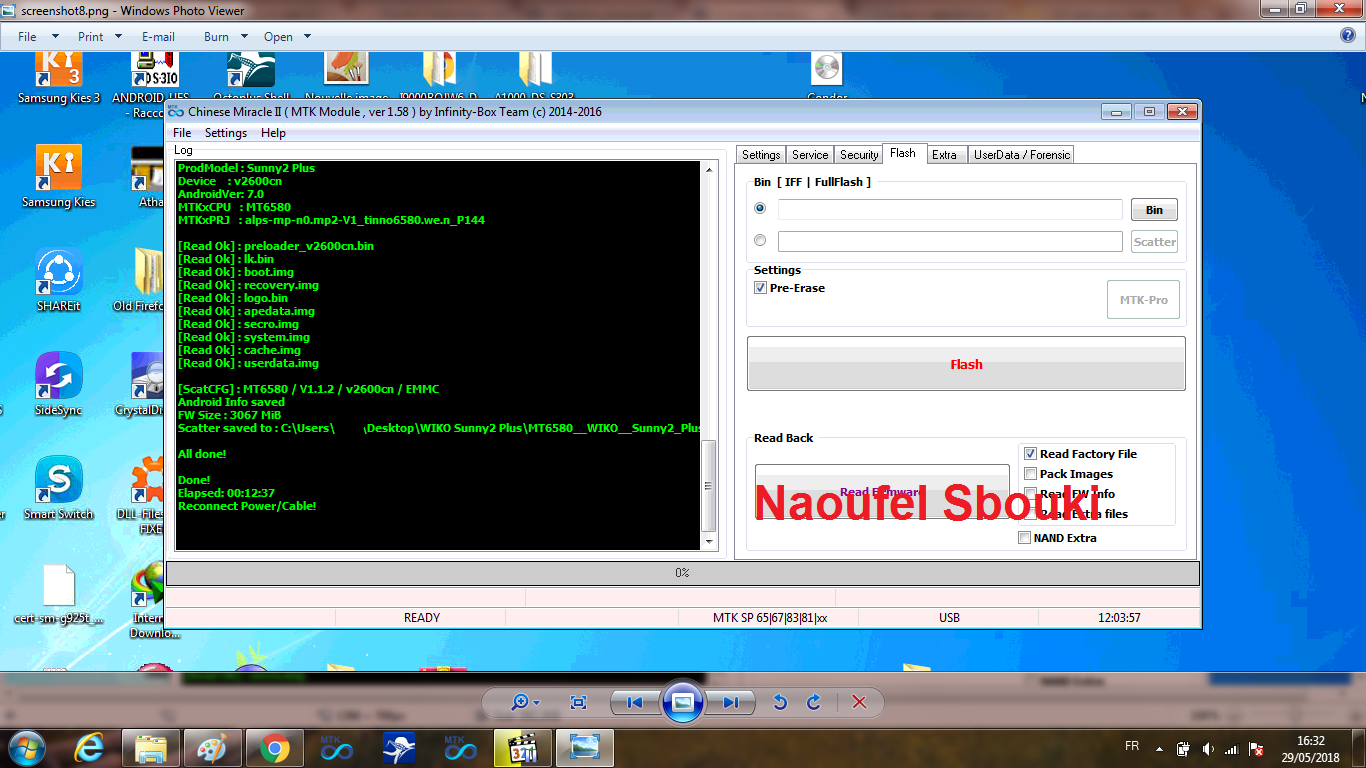Click Samsung Kies desktop icon

(59, 176)
